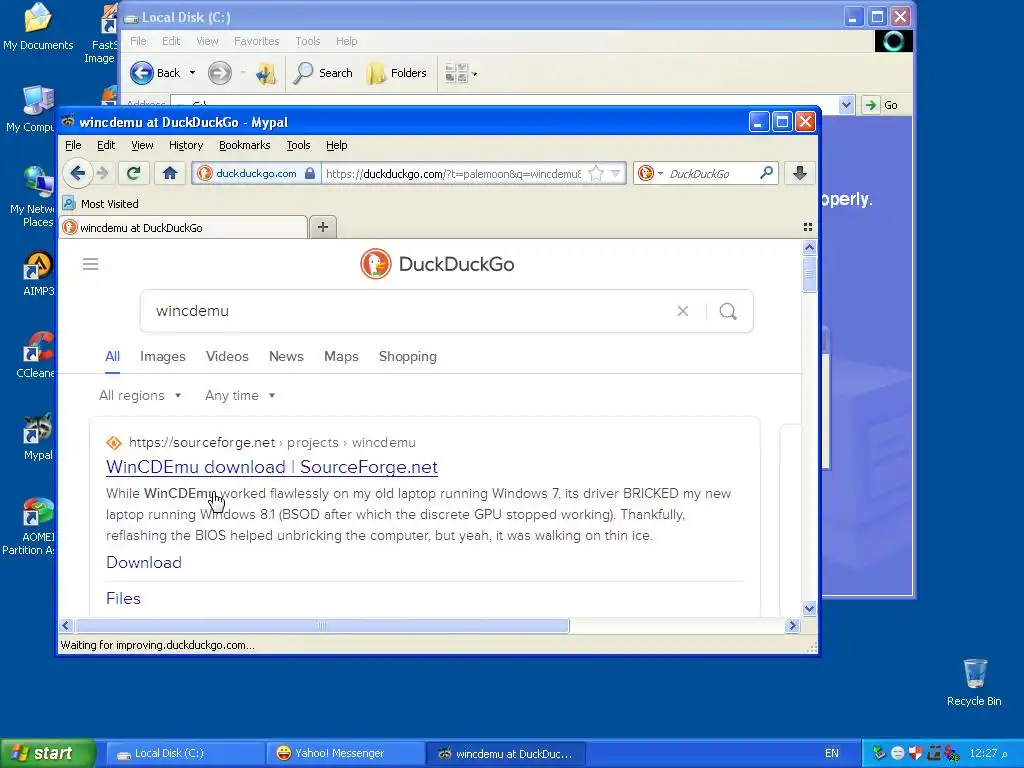Open the Mypal Tools menu
1024x768 pixels.
pos(298,145)
